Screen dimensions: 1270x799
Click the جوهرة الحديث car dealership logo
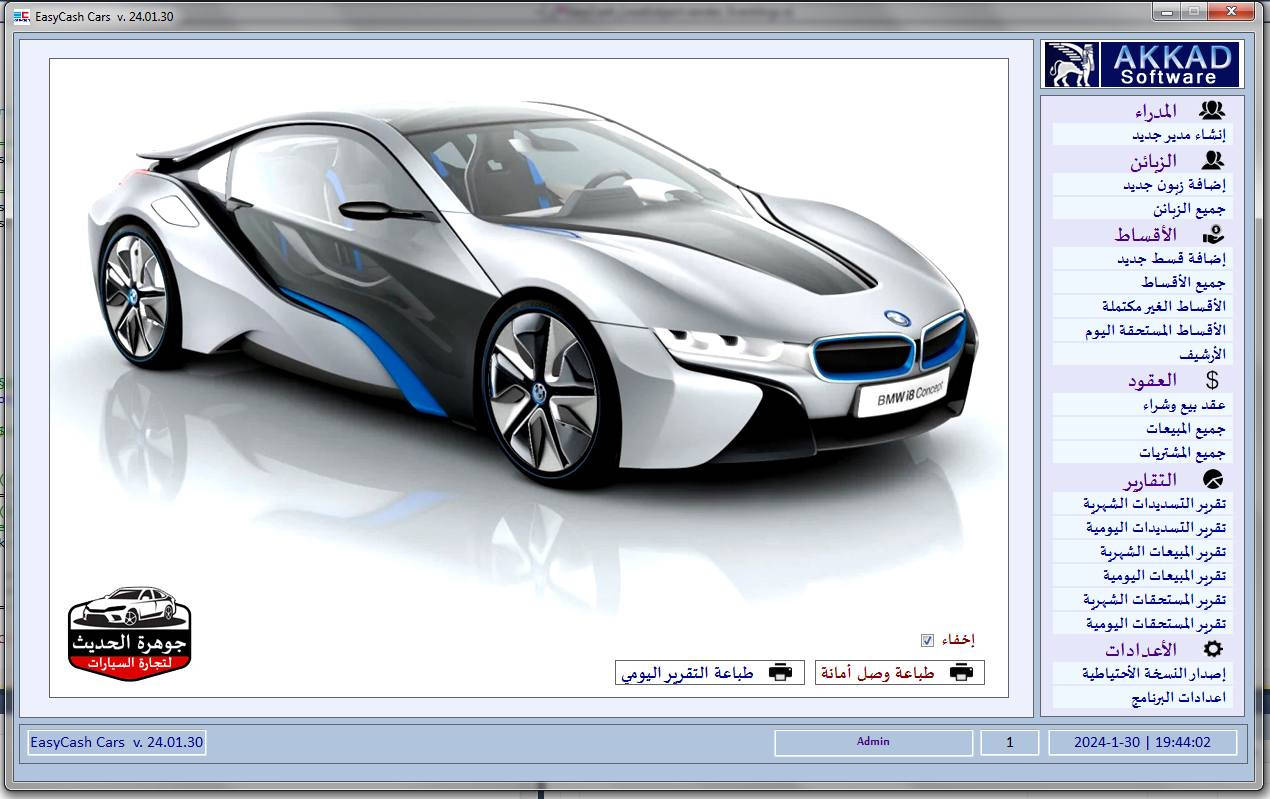click(x=129, y=633)
